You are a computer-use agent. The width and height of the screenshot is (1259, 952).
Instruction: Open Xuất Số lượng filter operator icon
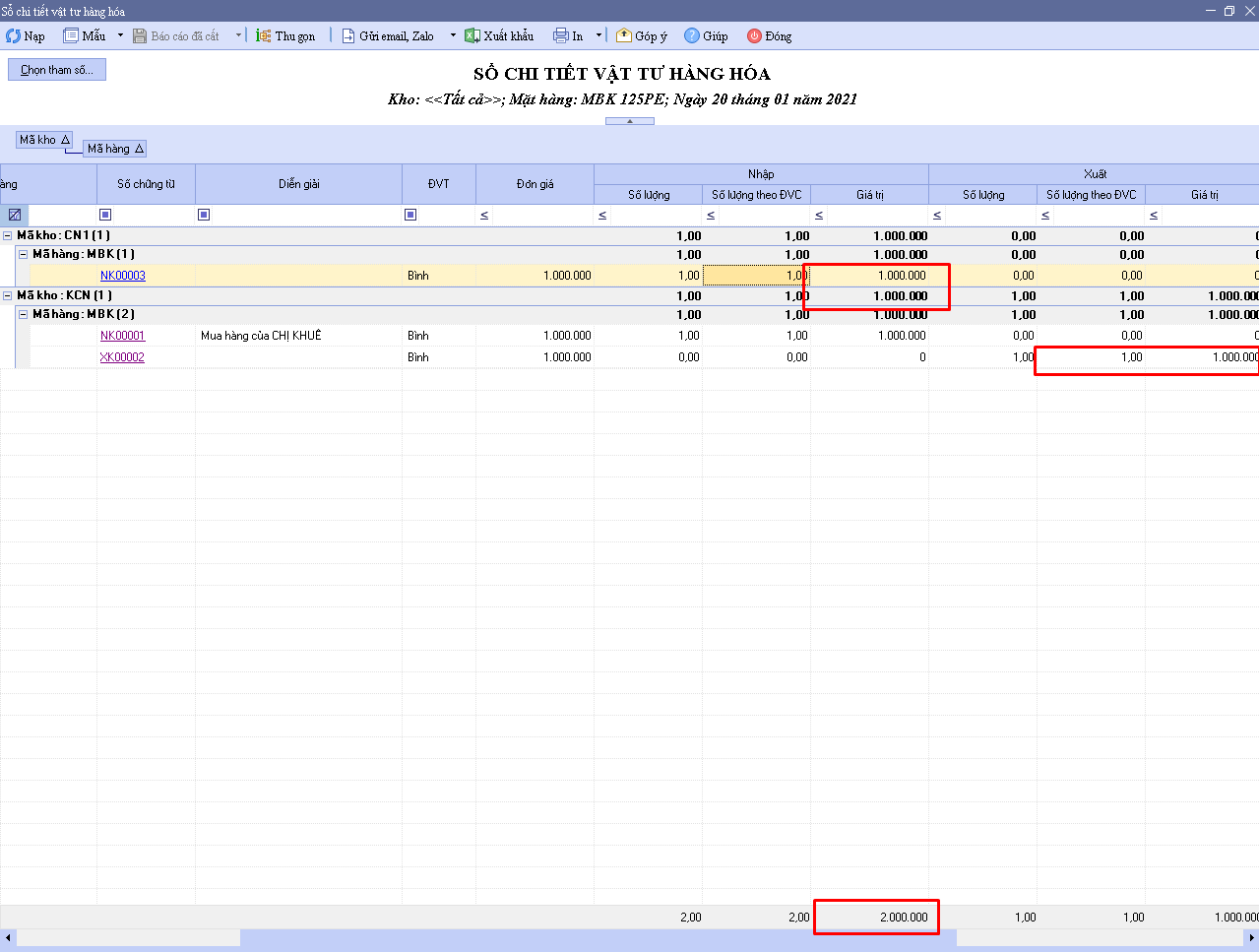[x=937, y=215]
